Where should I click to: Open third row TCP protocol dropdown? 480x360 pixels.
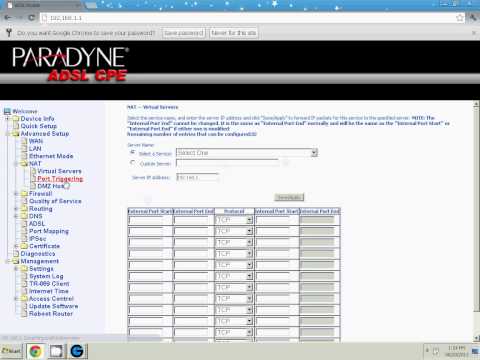234,243
